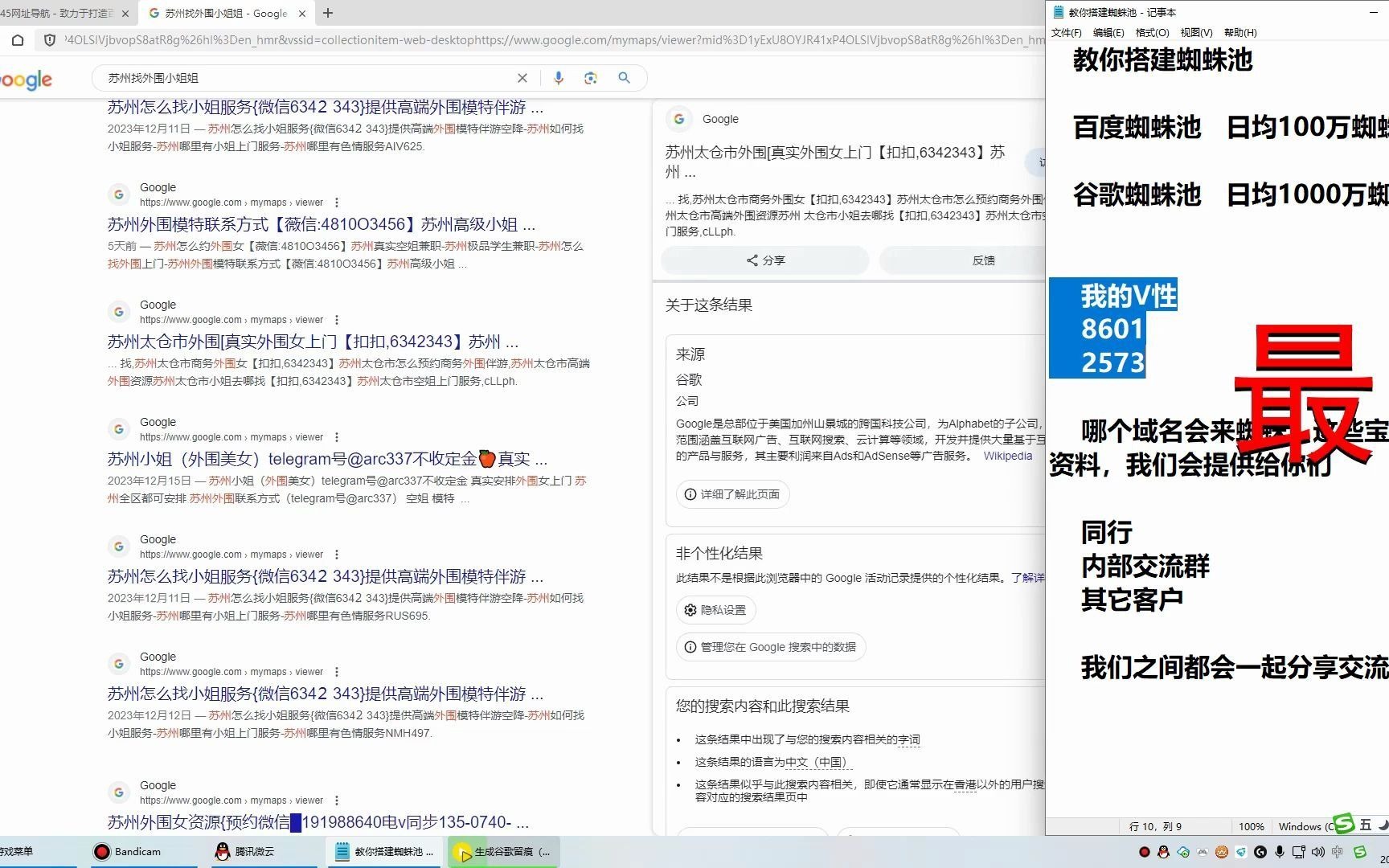
Task: Click the tray microphone icon
Action: pyautogui.click(x=1280, y=852)
